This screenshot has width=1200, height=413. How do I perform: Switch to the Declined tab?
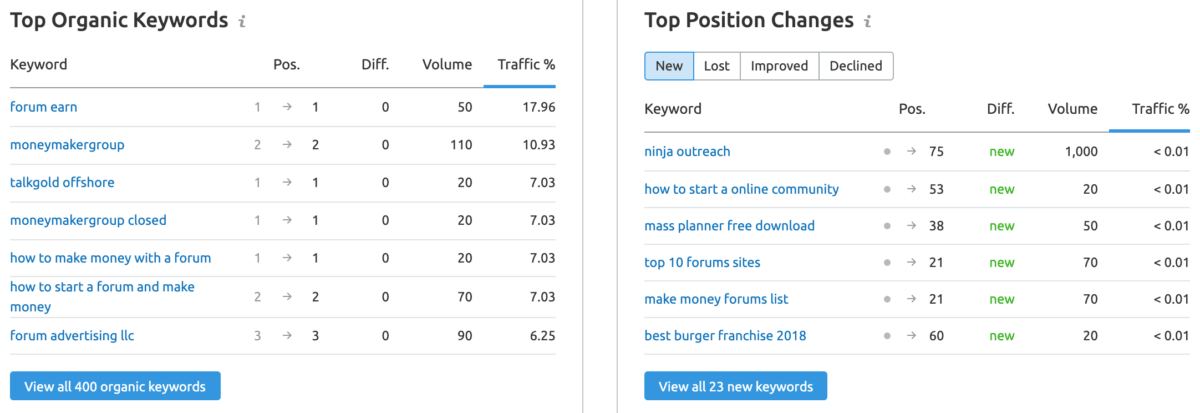[x=856, y=66]
